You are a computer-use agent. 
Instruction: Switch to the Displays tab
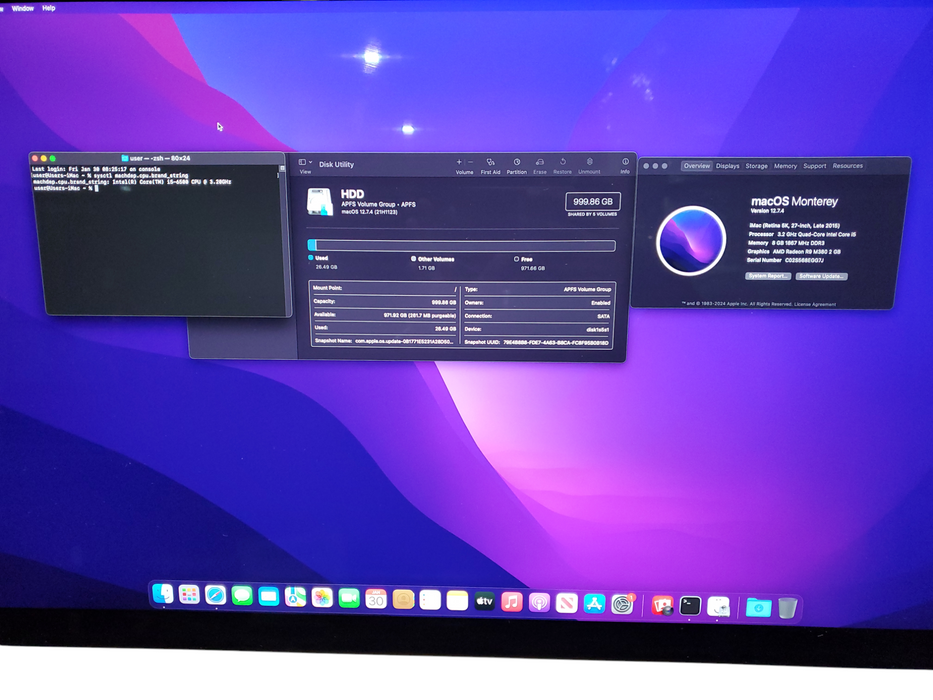tap(727, 166)
